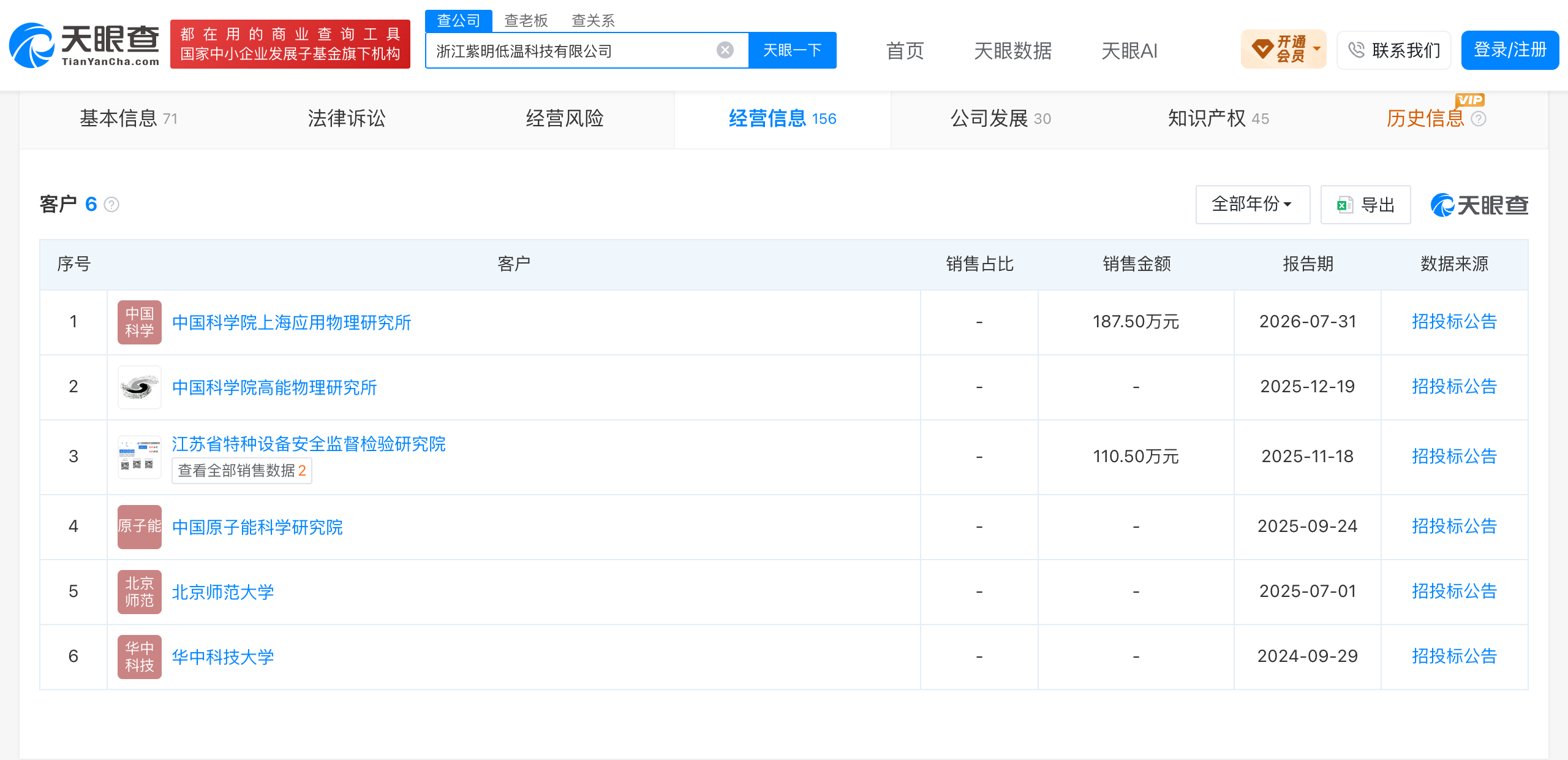Select the 法律诉讼 tab
Screen dimensions: 1568x760
(347, 119)
